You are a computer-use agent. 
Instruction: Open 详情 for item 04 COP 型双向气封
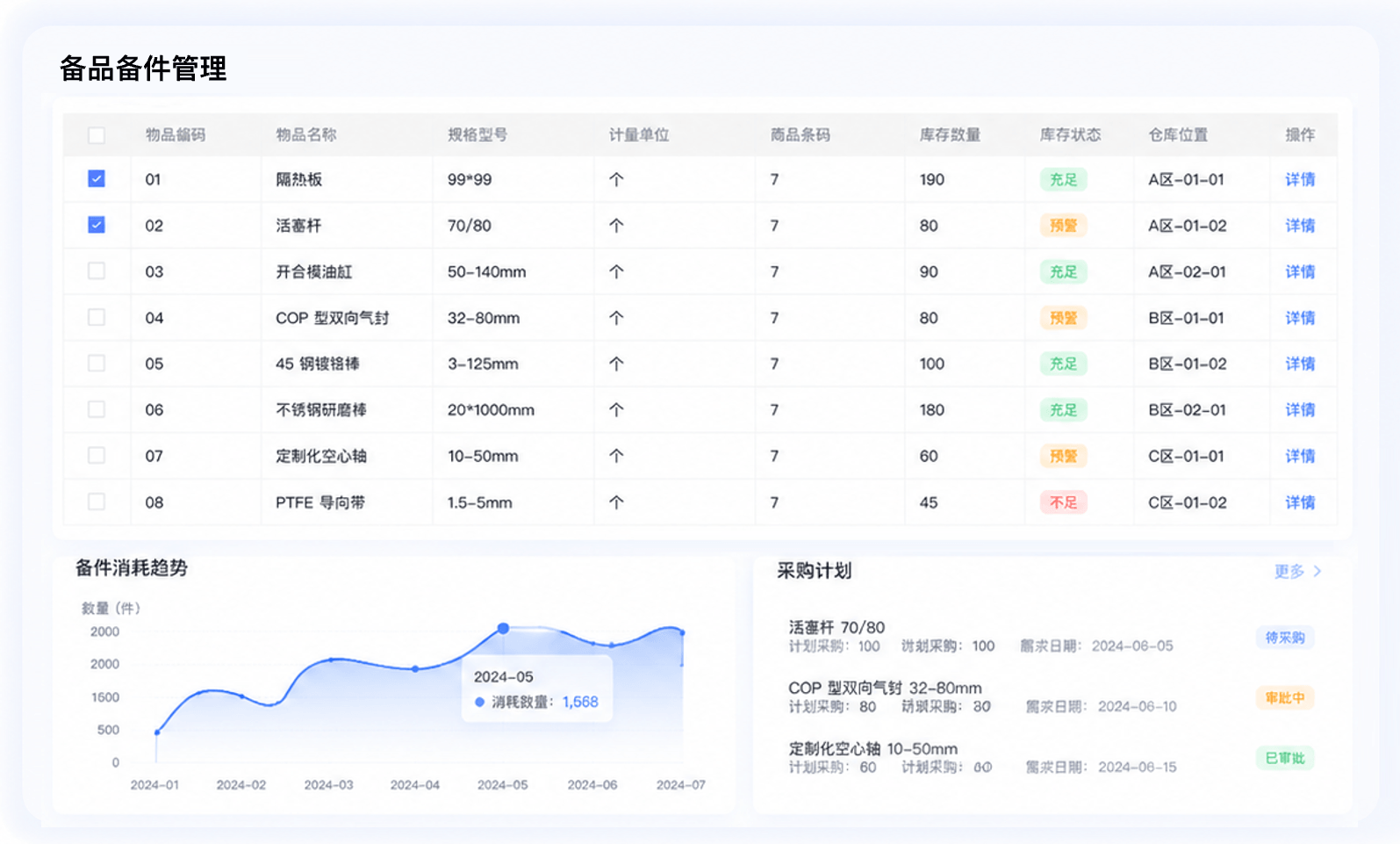coord(1300,318)
